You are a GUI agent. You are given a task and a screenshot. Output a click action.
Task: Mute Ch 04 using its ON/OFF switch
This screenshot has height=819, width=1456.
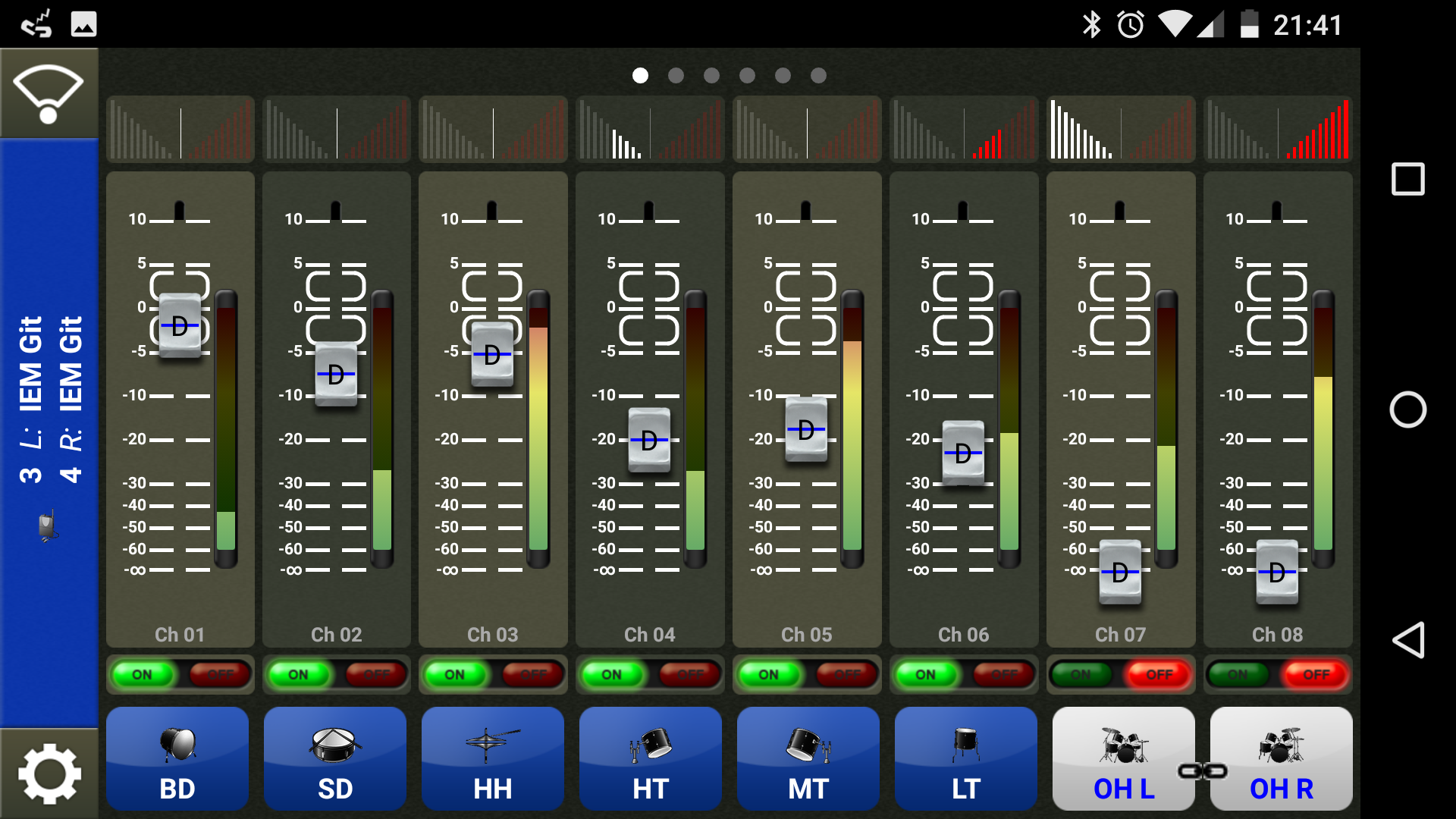tap(689, 674)
